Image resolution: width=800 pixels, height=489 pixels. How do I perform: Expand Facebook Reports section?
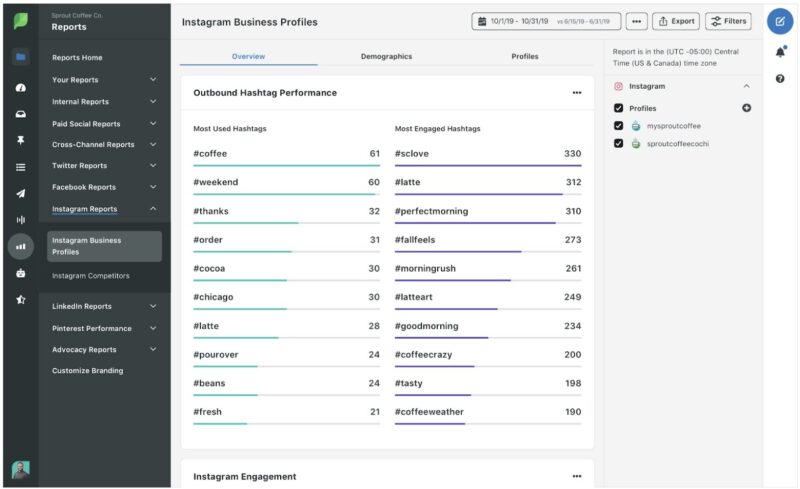point(104,187)
